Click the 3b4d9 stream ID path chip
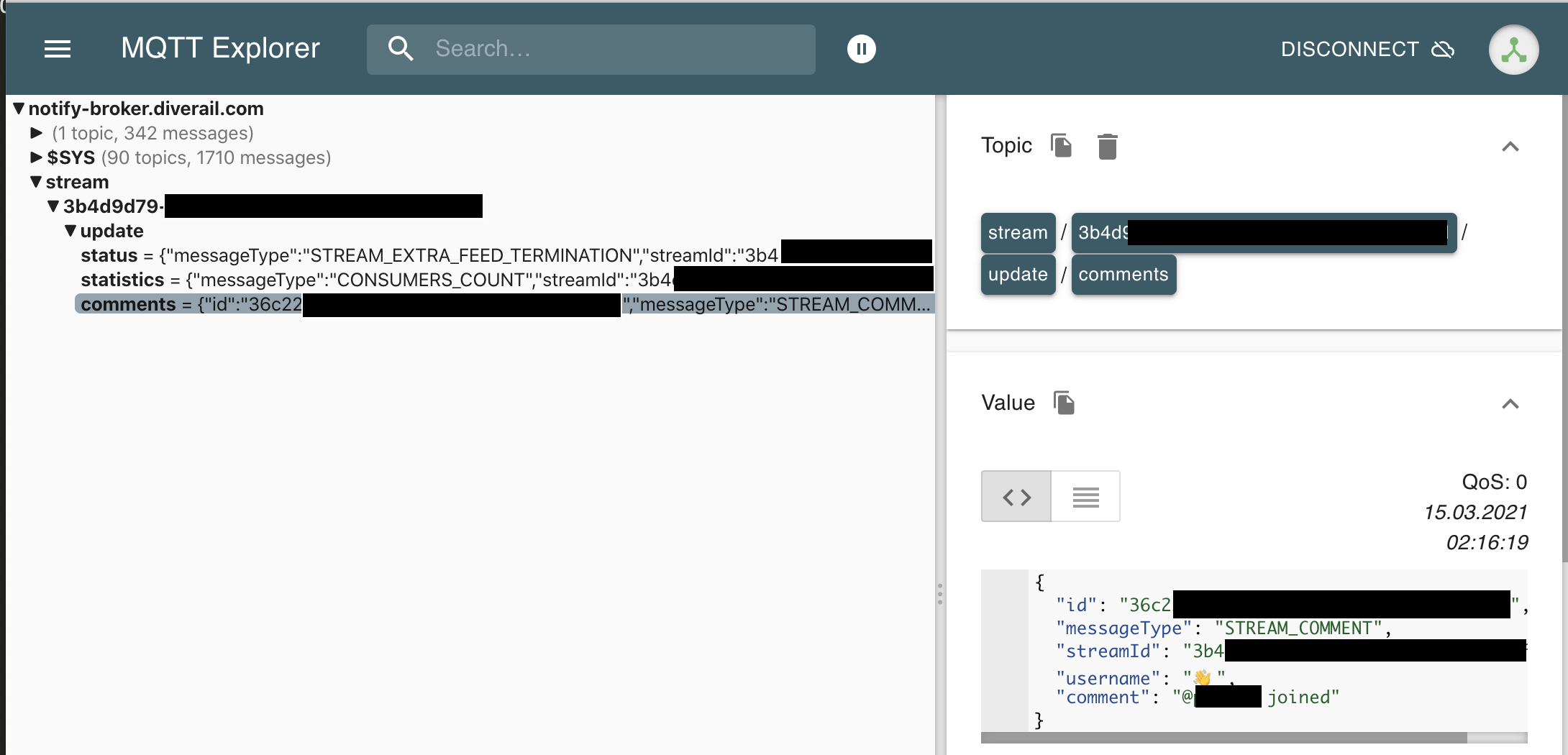 point(1264,232)
